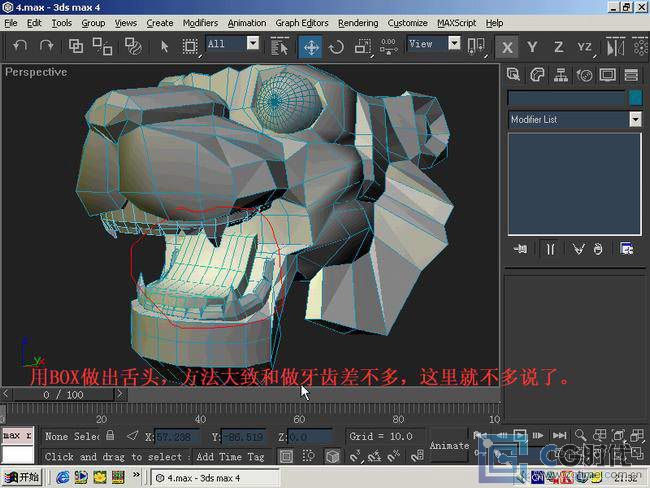Click Make Unique icon under modifier stack
650x488 pixels.
(578, 249)
